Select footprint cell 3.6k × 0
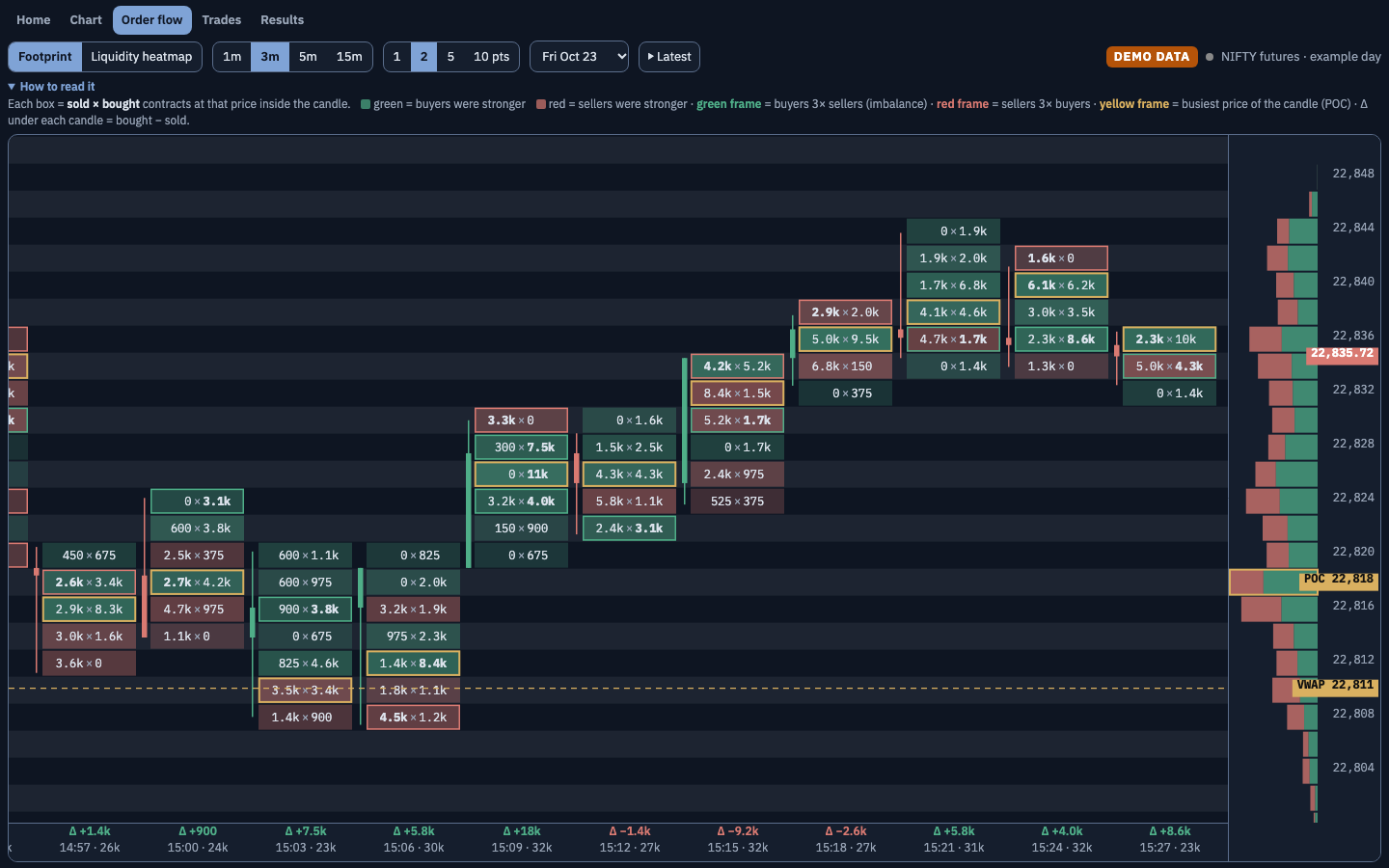1389x868 pixels. click(x=89, y=664)
